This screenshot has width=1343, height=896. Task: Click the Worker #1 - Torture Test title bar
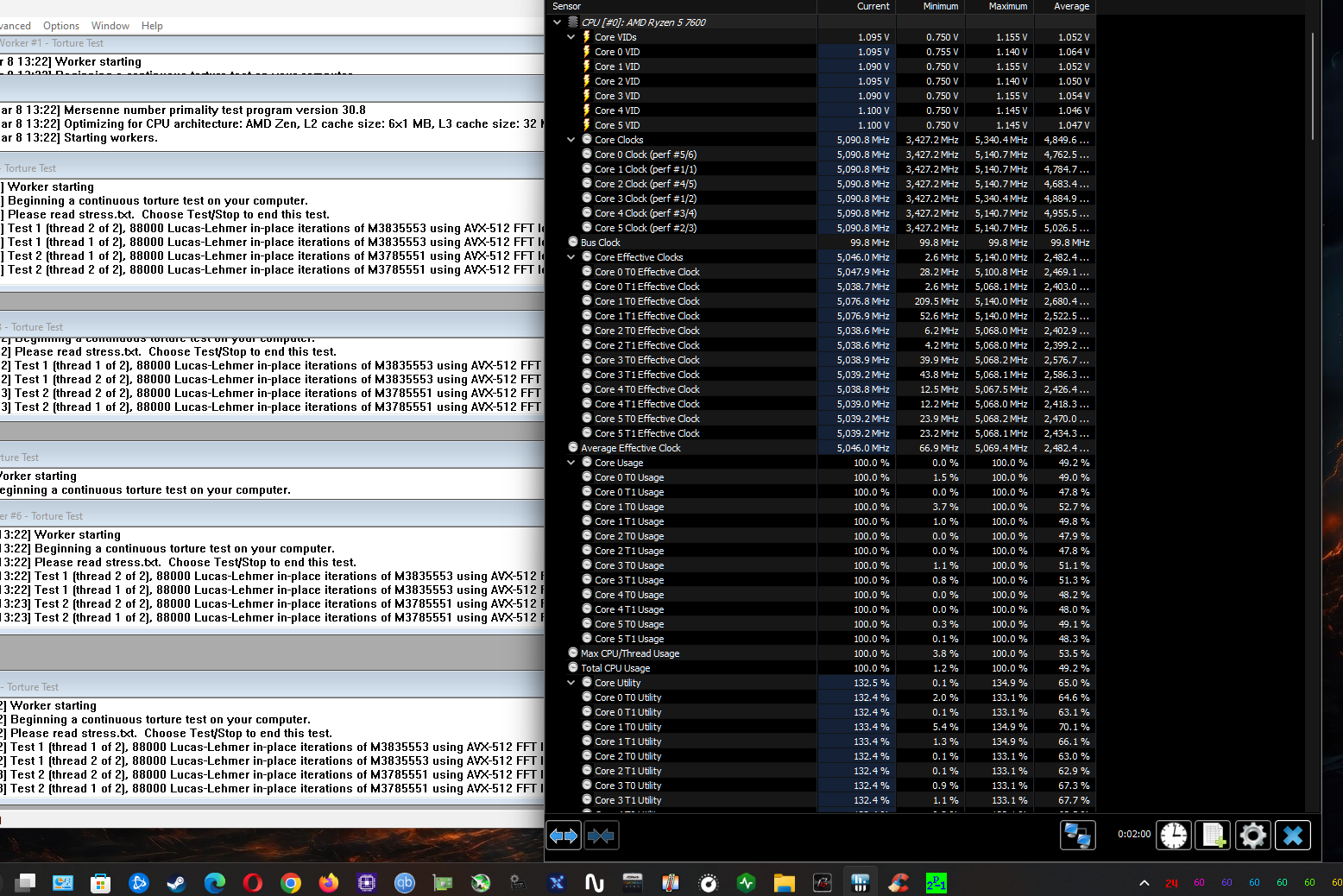pos(272,43)
